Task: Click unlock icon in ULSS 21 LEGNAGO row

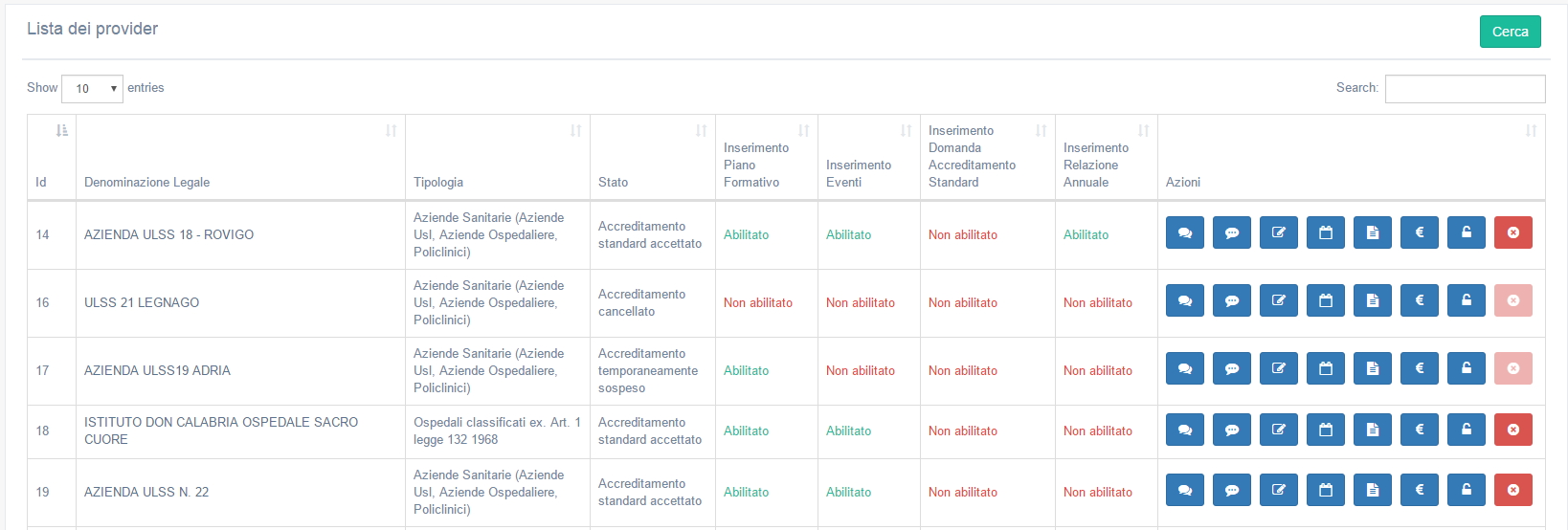Action: [1466, 300]
